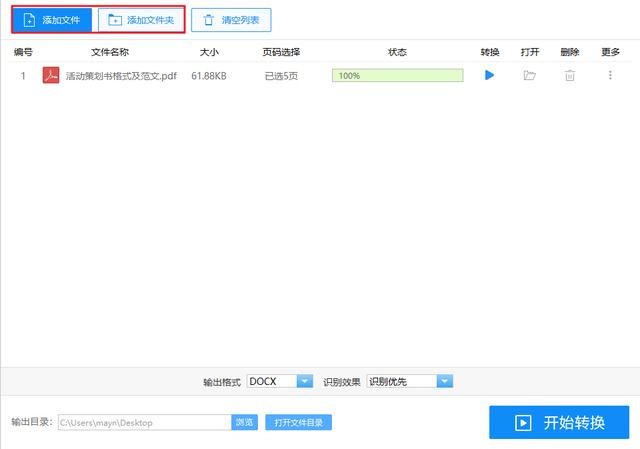This screenshot has height=449, width=640.
Task: Open the 识别效果 识别优先 dropdown
Action: point(410,381)
